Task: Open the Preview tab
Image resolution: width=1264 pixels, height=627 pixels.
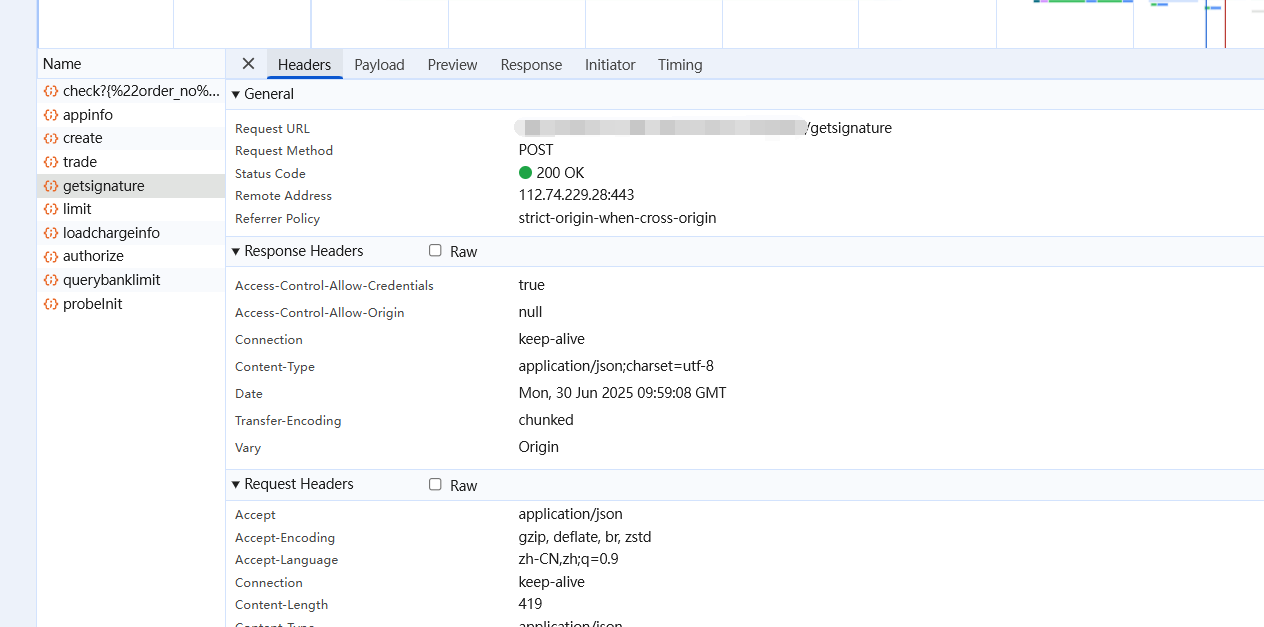Action: (x=452, y=65)
